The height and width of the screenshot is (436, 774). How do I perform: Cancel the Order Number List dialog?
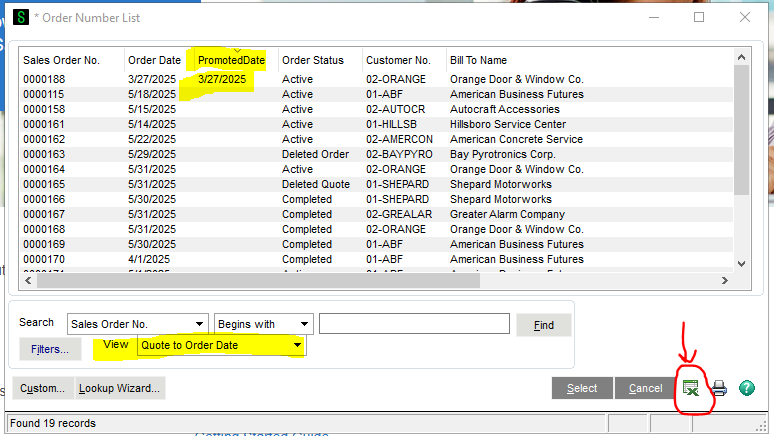coord(645,388)
